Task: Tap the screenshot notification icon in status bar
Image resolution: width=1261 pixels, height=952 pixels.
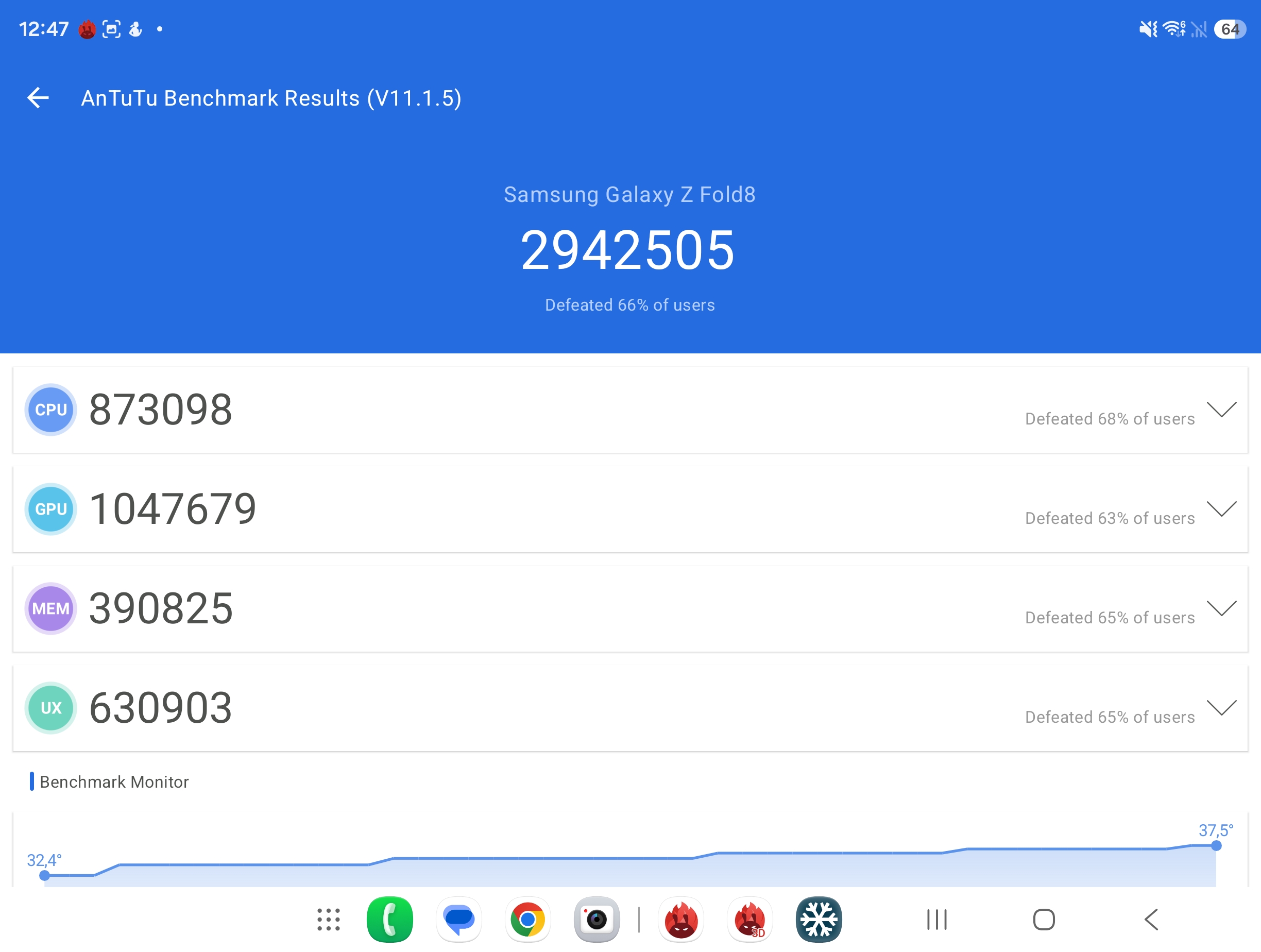Action: pos(111,29)
